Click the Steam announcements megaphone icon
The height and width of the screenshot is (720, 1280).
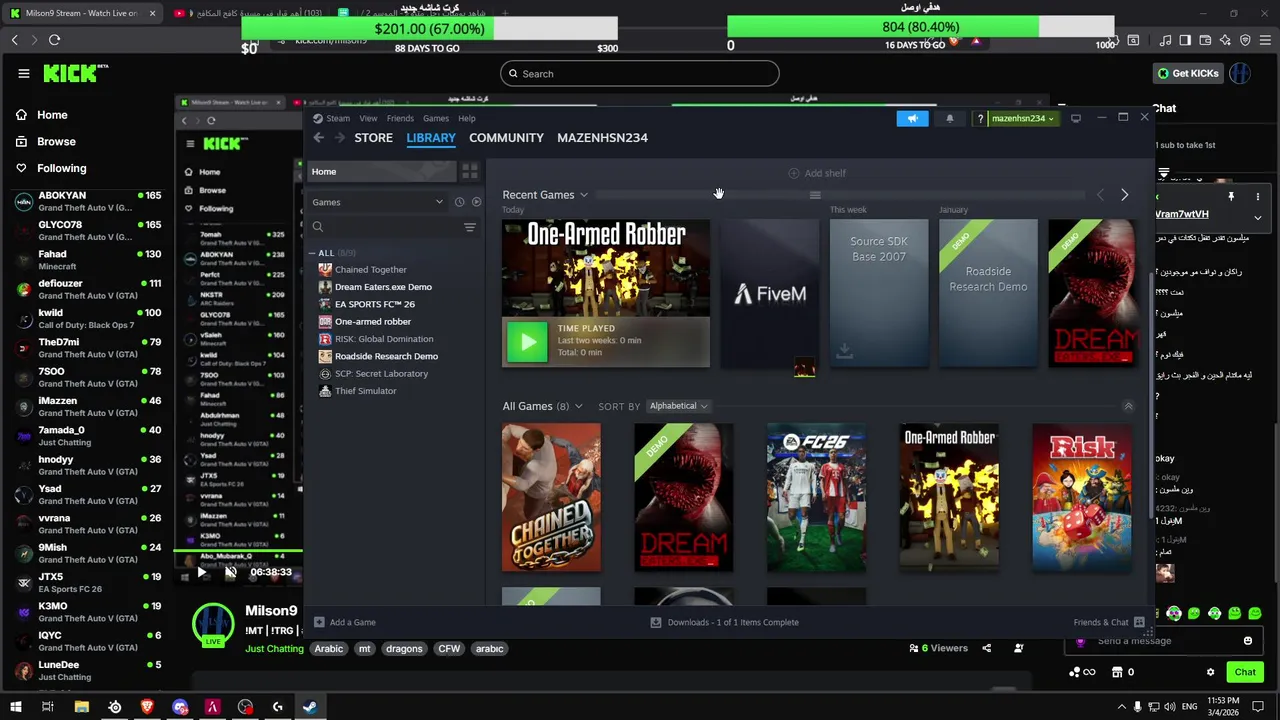click(912, 118)
